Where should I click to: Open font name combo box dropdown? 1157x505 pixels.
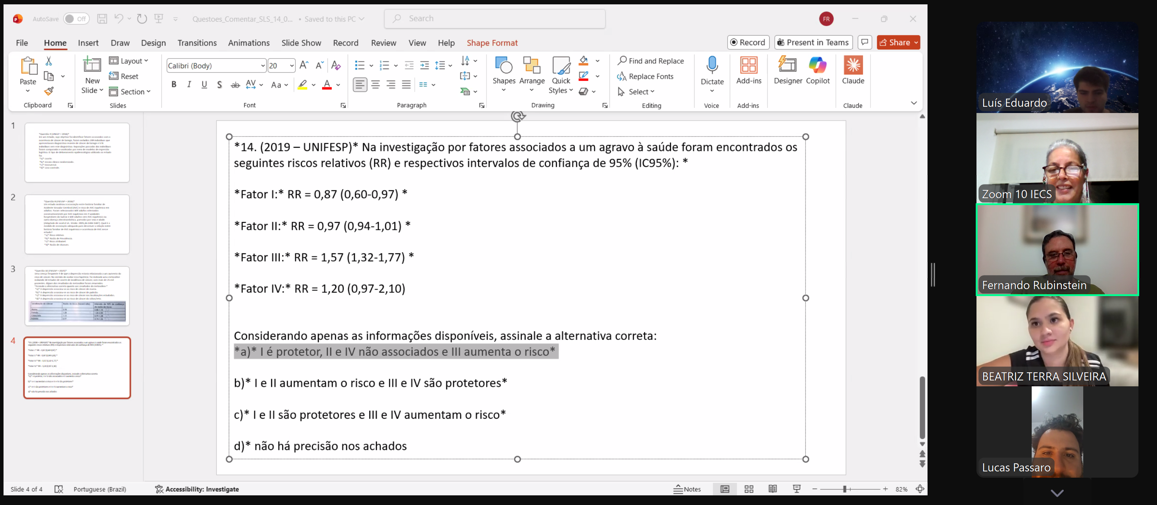[261, 65]
